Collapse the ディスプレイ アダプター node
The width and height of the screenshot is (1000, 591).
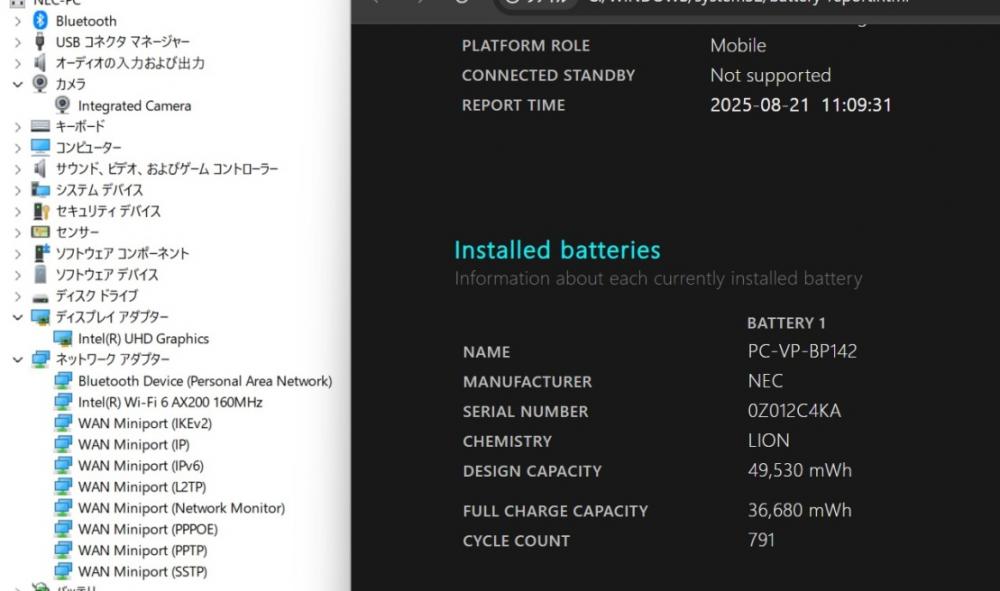point(18,317)
